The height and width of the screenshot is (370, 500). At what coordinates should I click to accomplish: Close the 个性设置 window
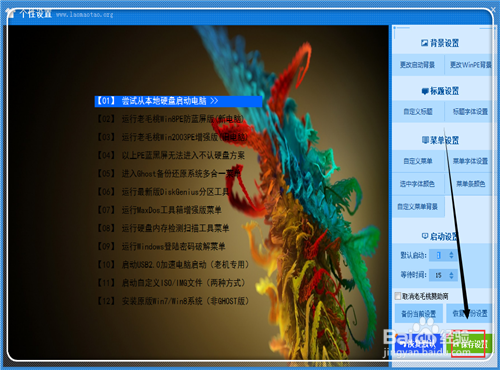[x=493, y=9]
